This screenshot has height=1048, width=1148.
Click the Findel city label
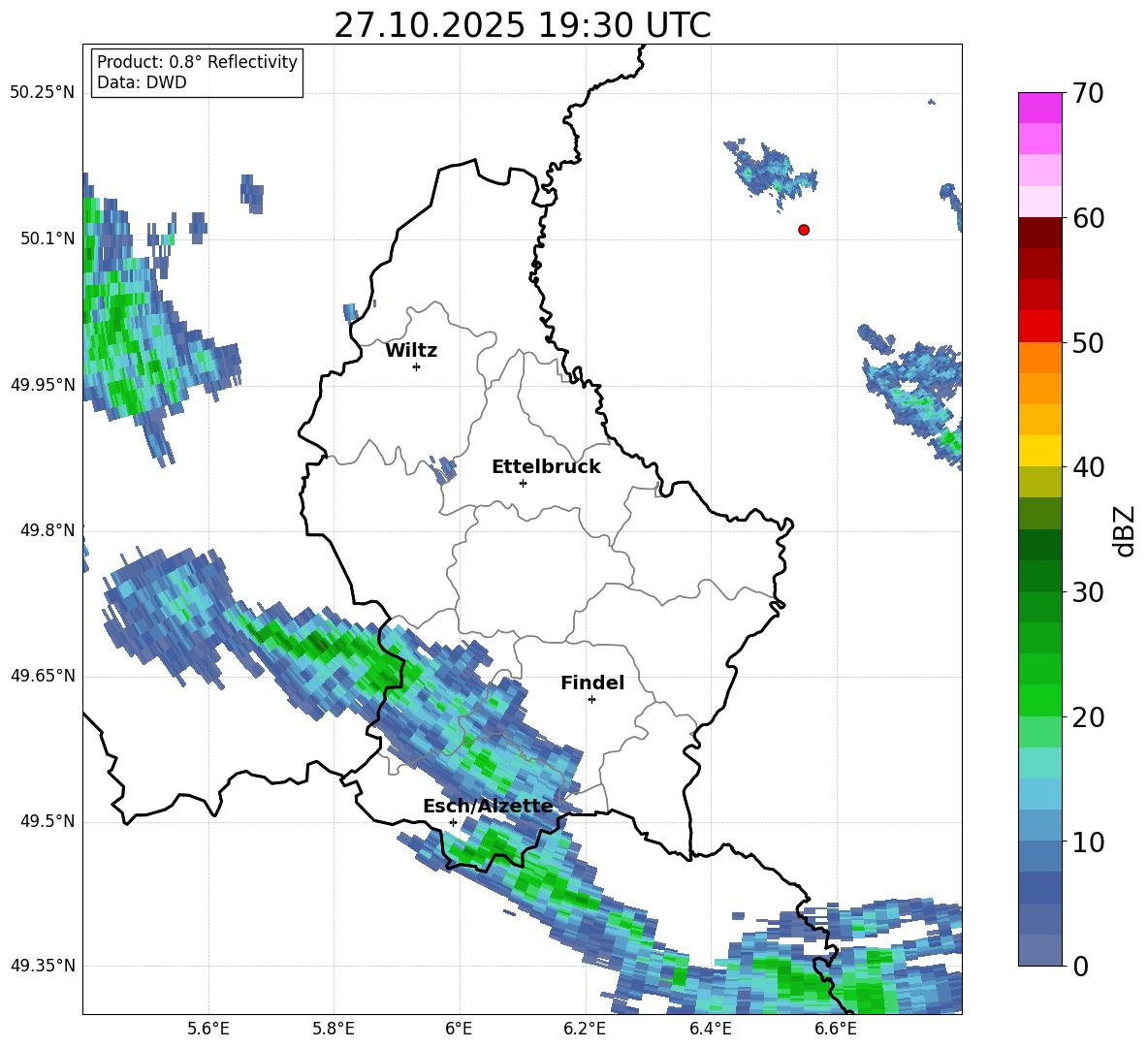592,683
